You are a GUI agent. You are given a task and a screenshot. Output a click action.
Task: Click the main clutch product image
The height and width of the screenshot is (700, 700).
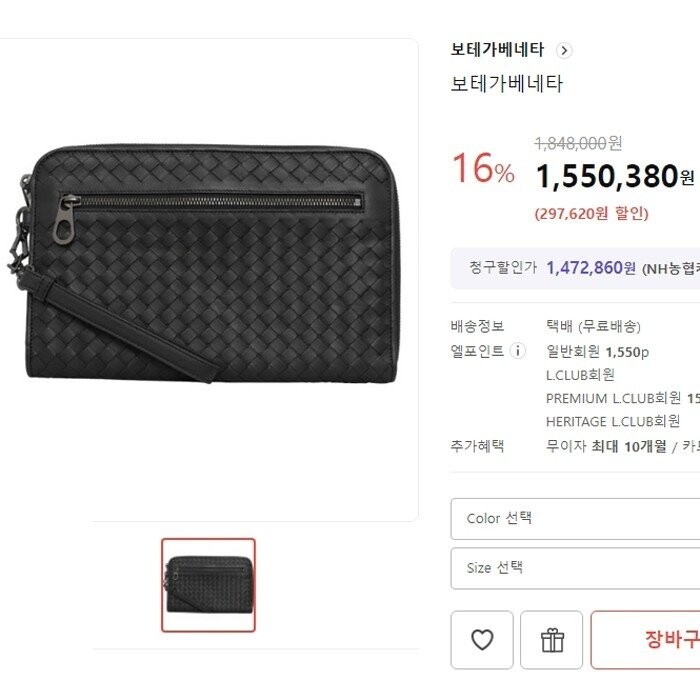204,263
